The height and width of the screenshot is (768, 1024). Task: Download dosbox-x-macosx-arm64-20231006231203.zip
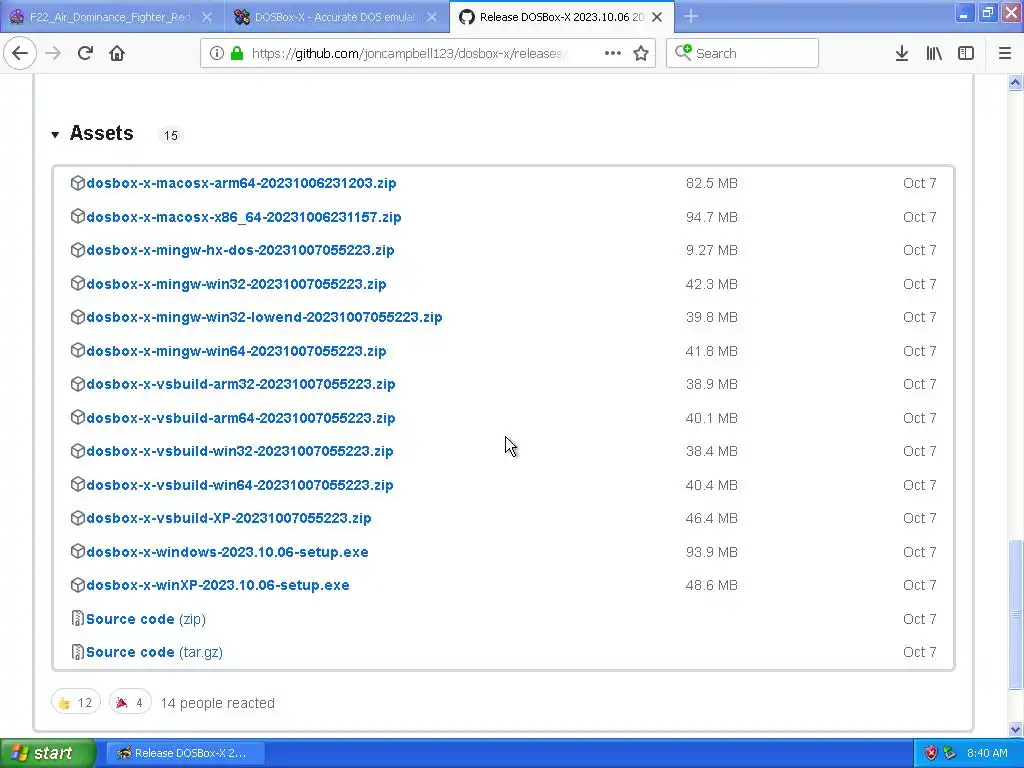[241, 183]
